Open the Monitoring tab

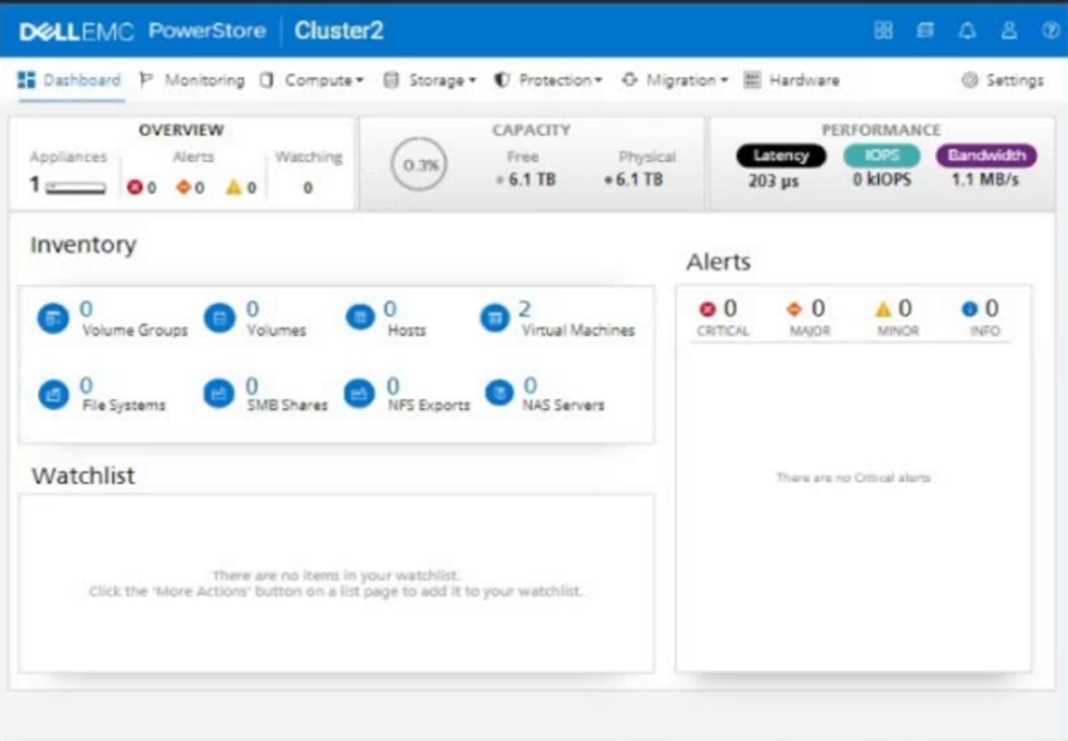pos(192,80)
